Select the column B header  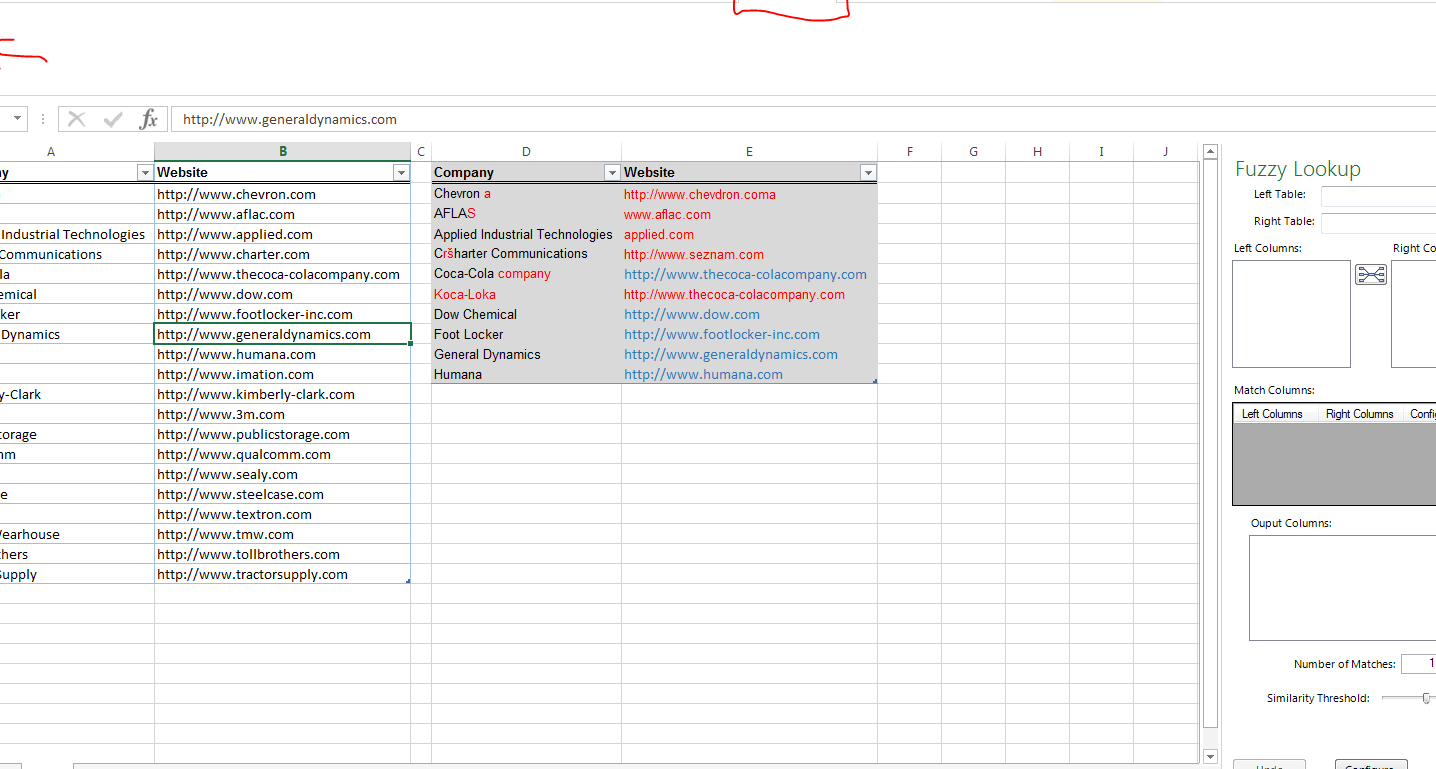coord(282,151)
